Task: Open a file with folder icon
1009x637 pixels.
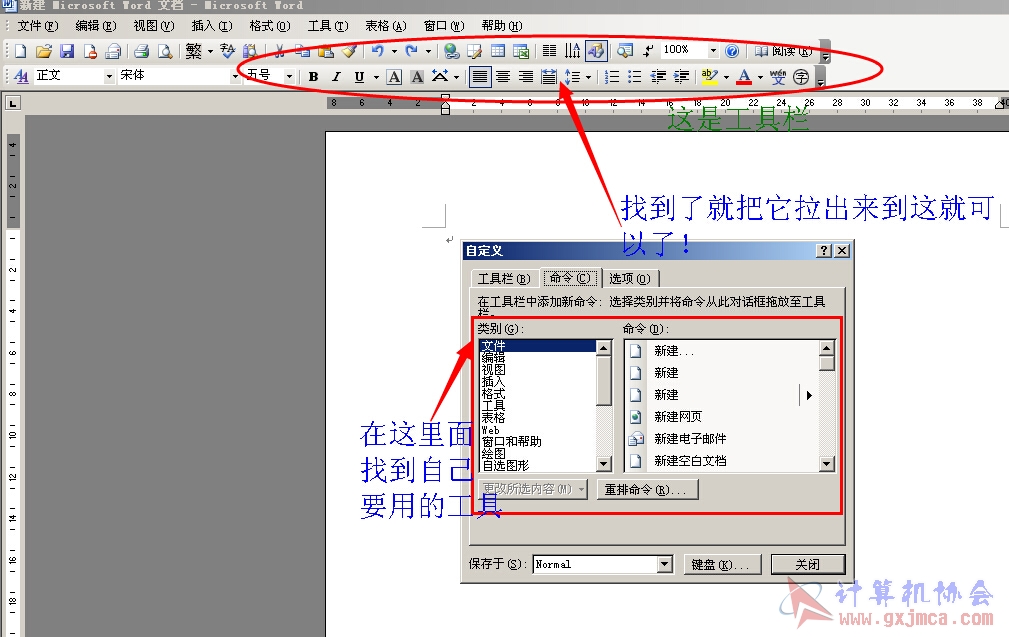Action: tap(44, 51)
